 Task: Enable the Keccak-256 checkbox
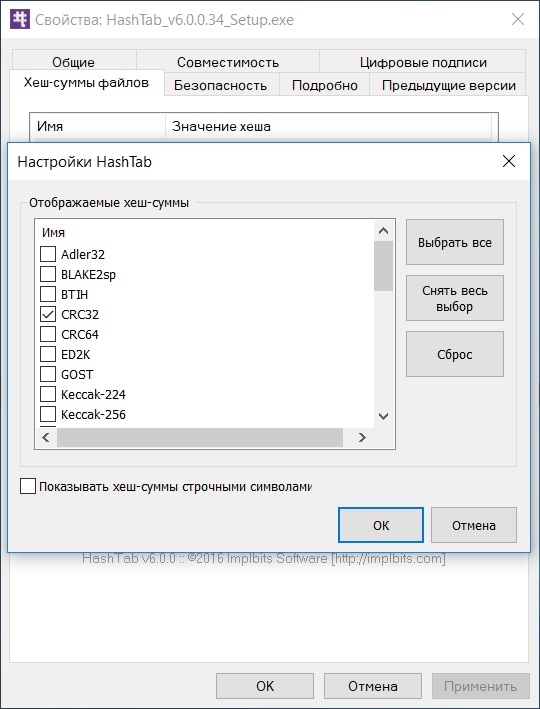[x=48, y=414]
